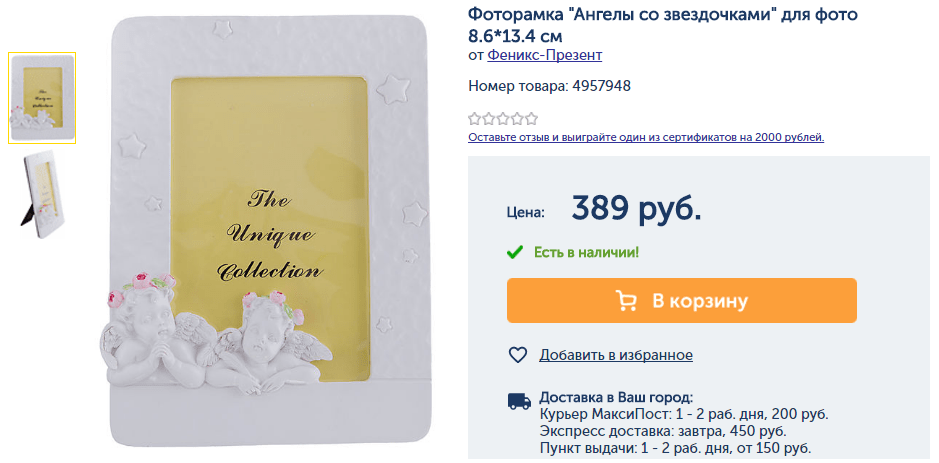Select the fourth rating star

(x=517, y=119)
